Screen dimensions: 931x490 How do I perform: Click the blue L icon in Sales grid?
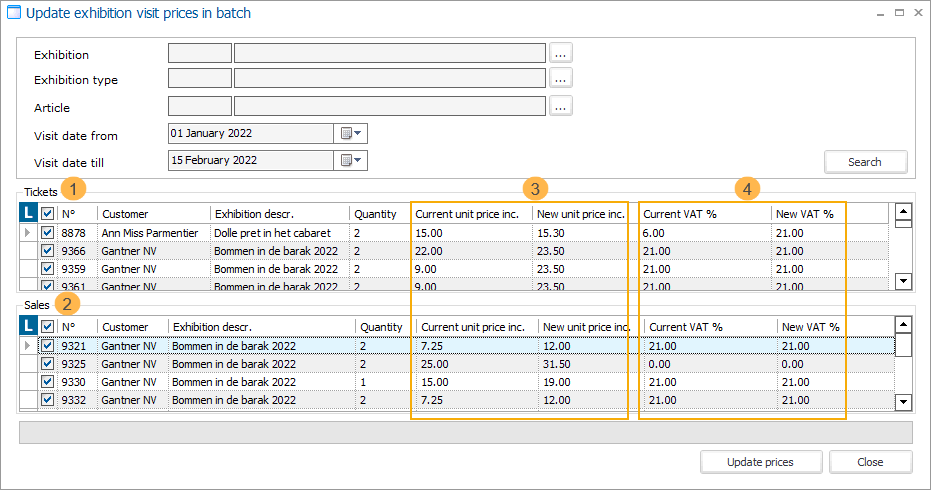(x=28, y=327)
